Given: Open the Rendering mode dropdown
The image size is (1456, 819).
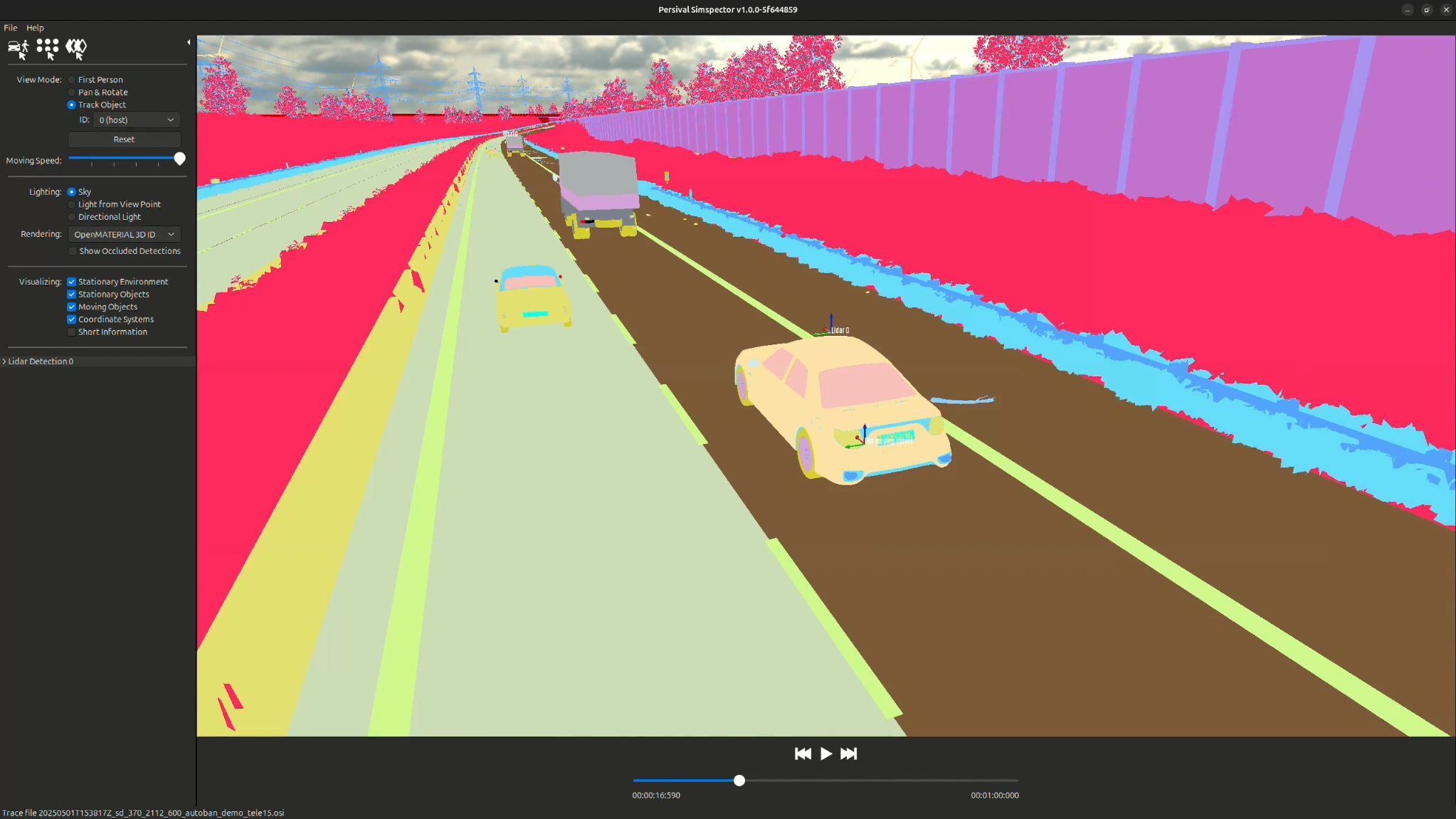Looking at the screenshot, I should pos(124,234).
